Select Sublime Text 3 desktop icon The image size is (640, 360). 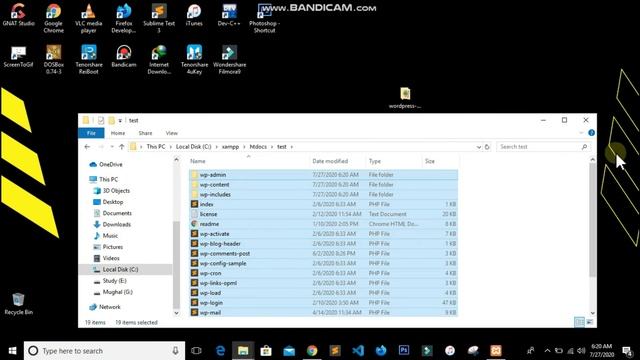pyautogui.click(x=159, y=18)
